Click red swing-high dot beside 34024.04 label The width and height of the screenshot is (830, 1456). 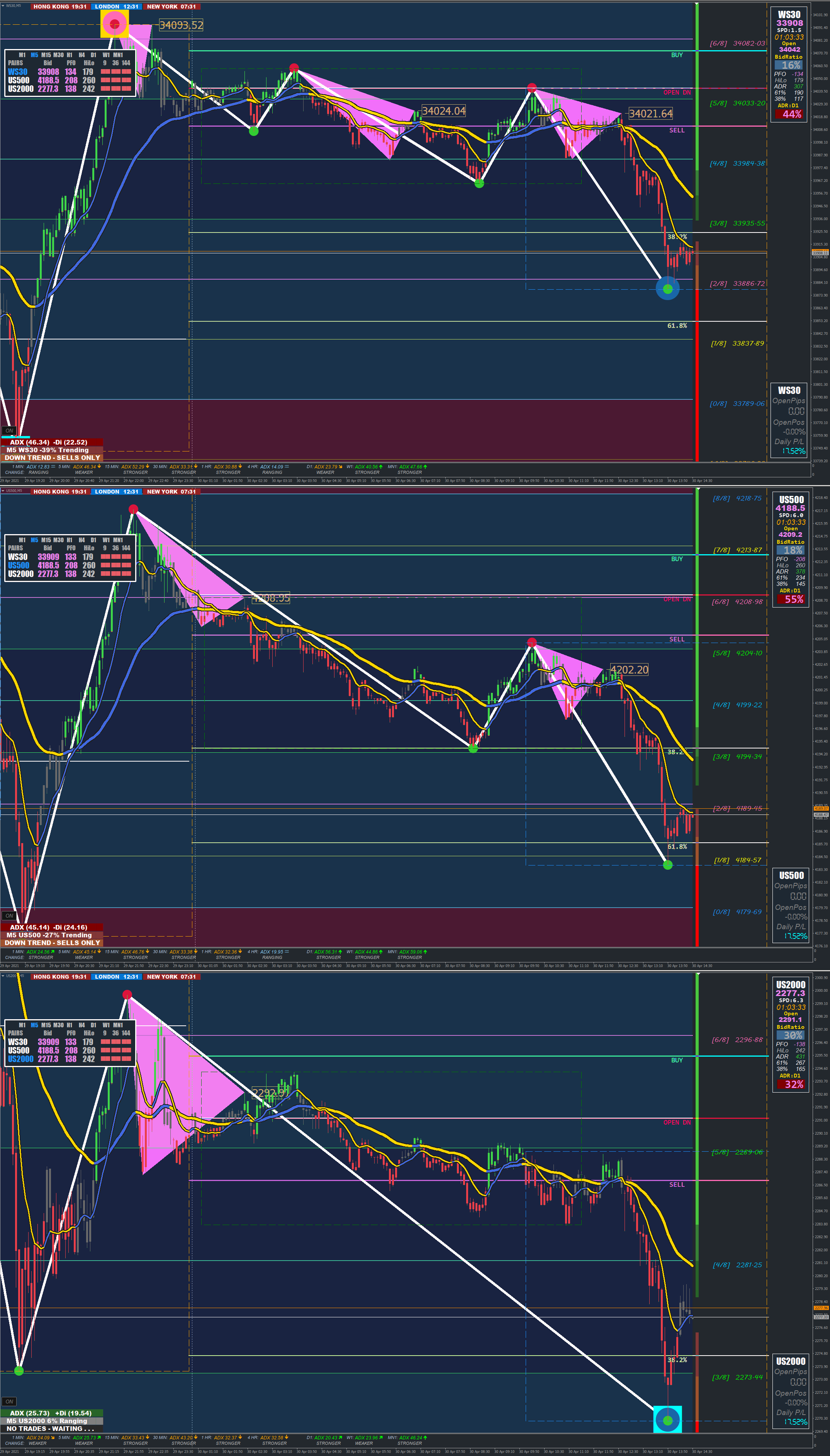point(294,68)
